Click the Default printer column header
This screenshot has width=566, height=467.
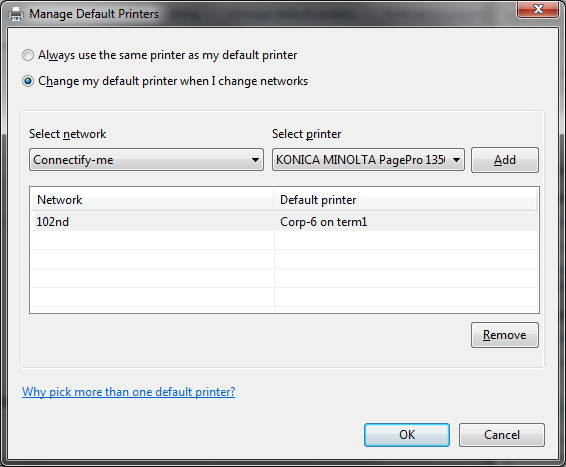point(405,200)
